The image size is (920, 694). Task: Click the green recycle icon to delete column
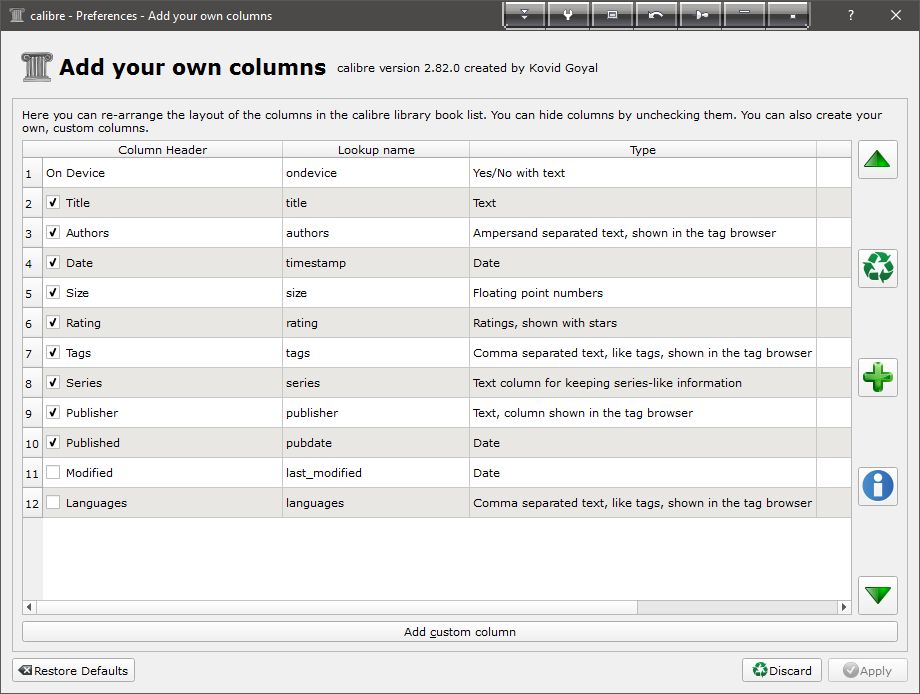[x=877, y=268]
